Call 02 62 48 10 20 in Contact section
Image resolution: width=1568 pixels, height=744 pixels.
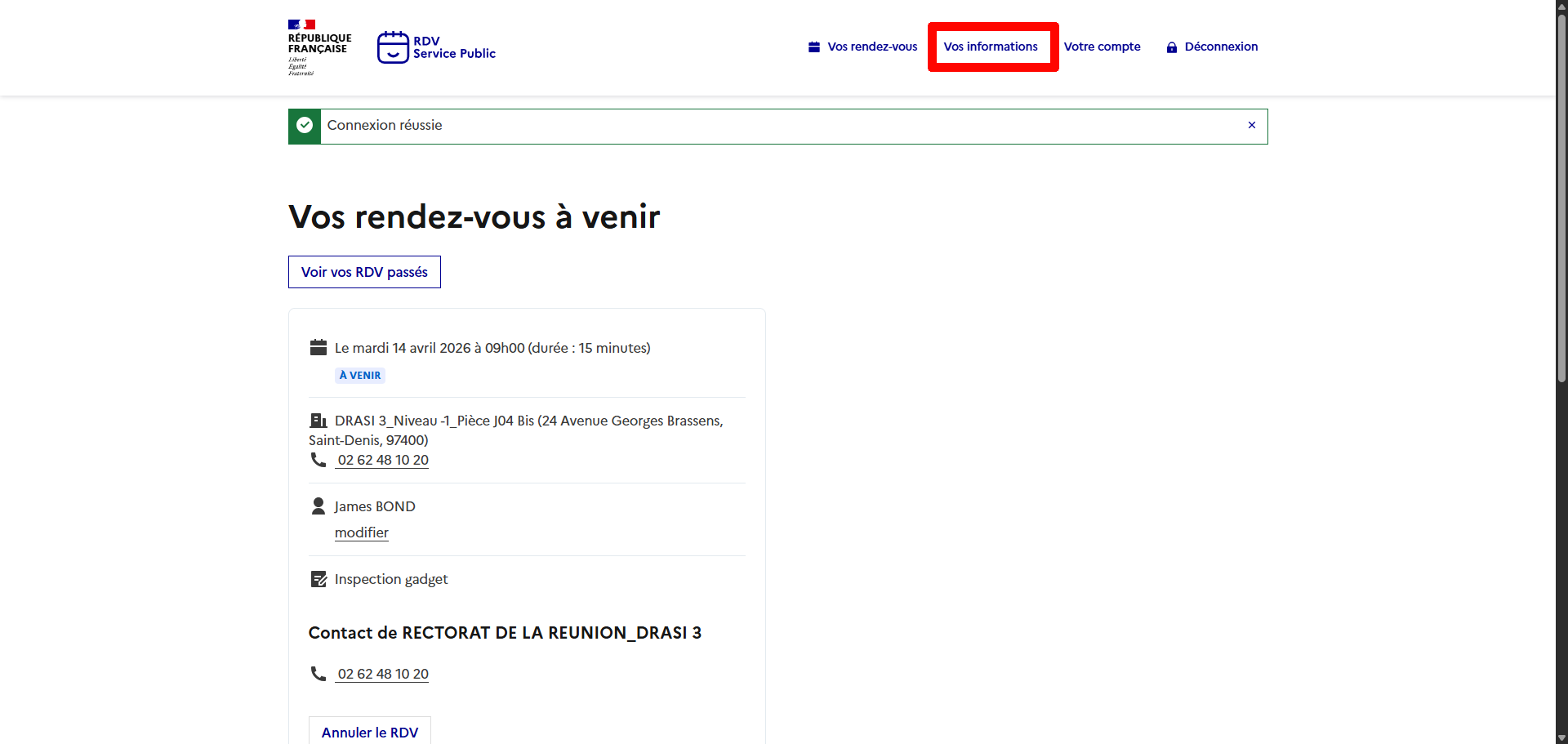point(383,674)
